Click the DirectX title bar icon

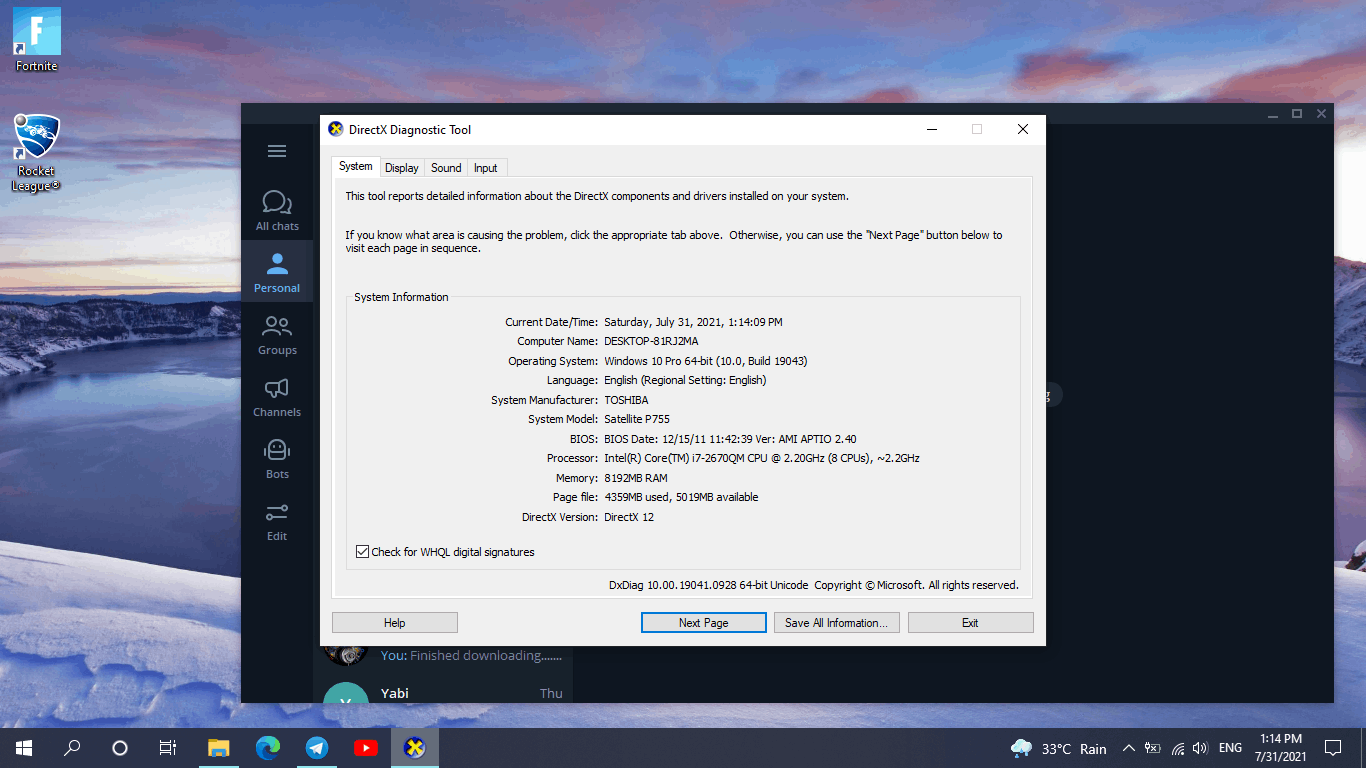coord(336,129)
